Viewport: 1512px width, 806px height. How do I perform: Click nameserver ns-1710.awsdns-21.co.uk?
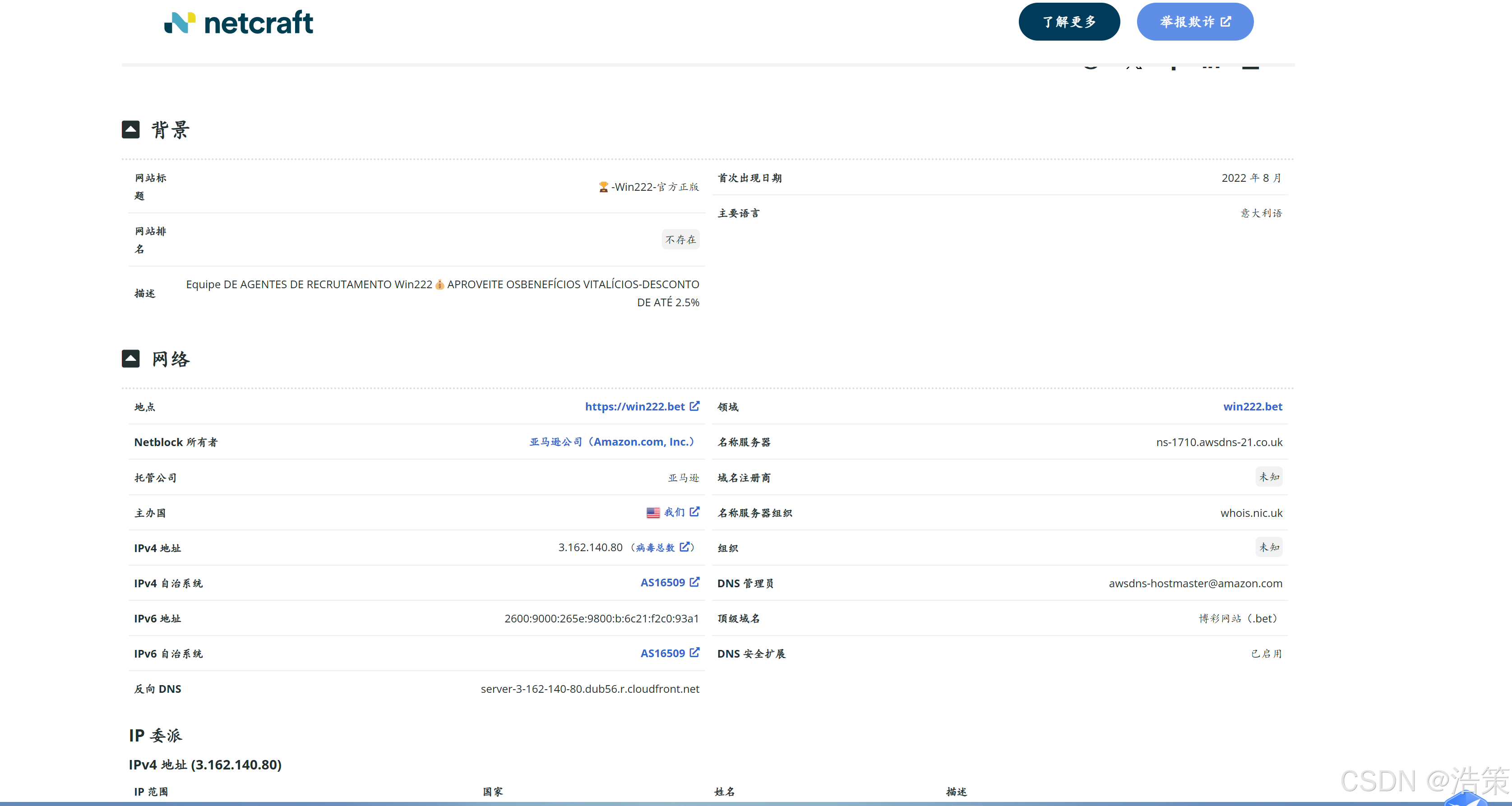pyautogui.click(x=1219, y=442)
